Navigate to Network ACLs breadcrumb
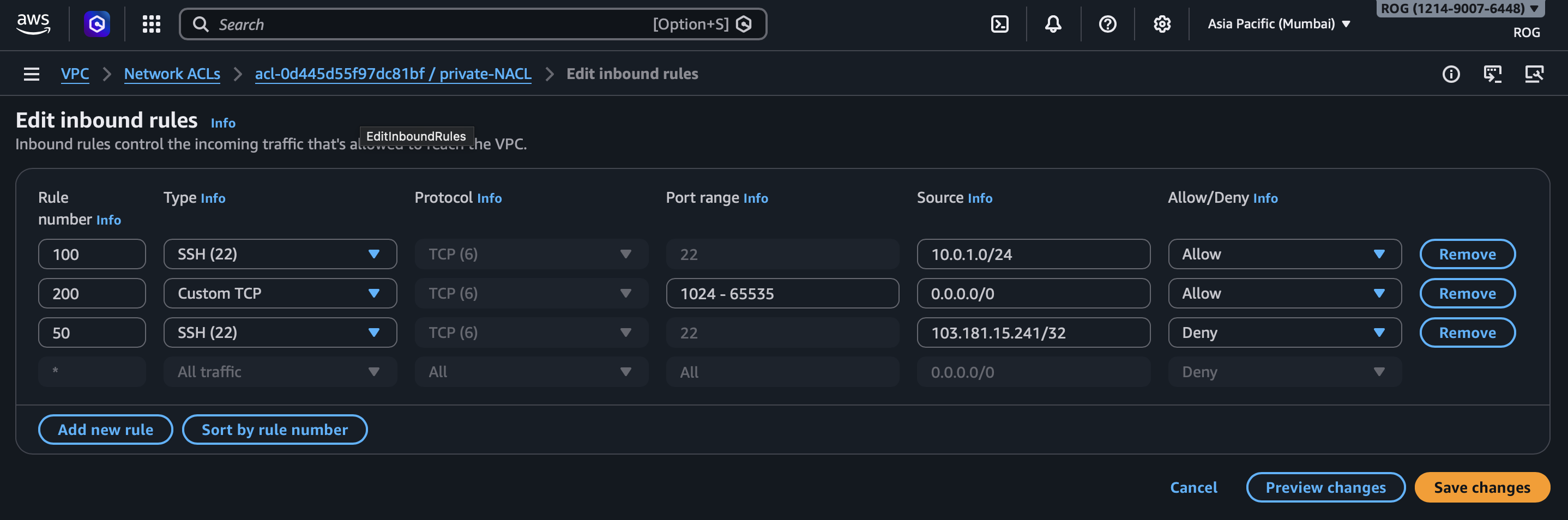Viewport: 1568px width, 520px height. [x=172, y=74]
